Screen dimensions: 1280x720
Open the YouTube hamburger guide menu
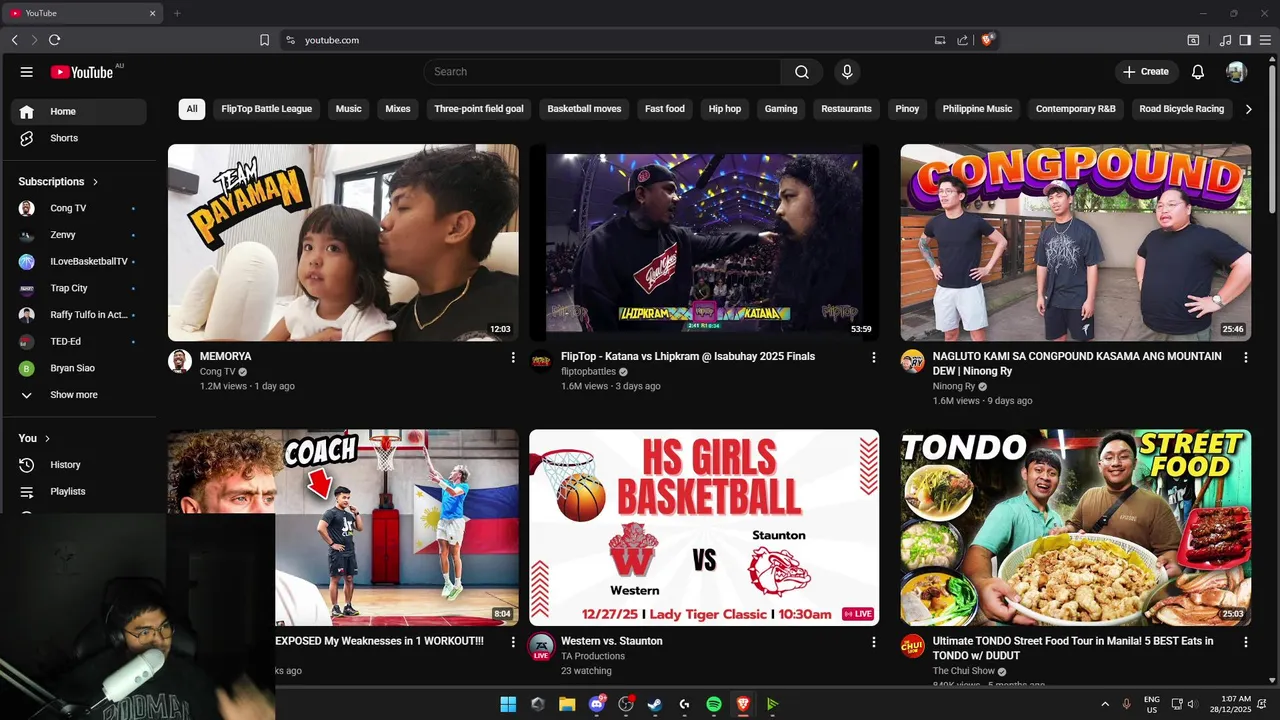coord(27,72)
